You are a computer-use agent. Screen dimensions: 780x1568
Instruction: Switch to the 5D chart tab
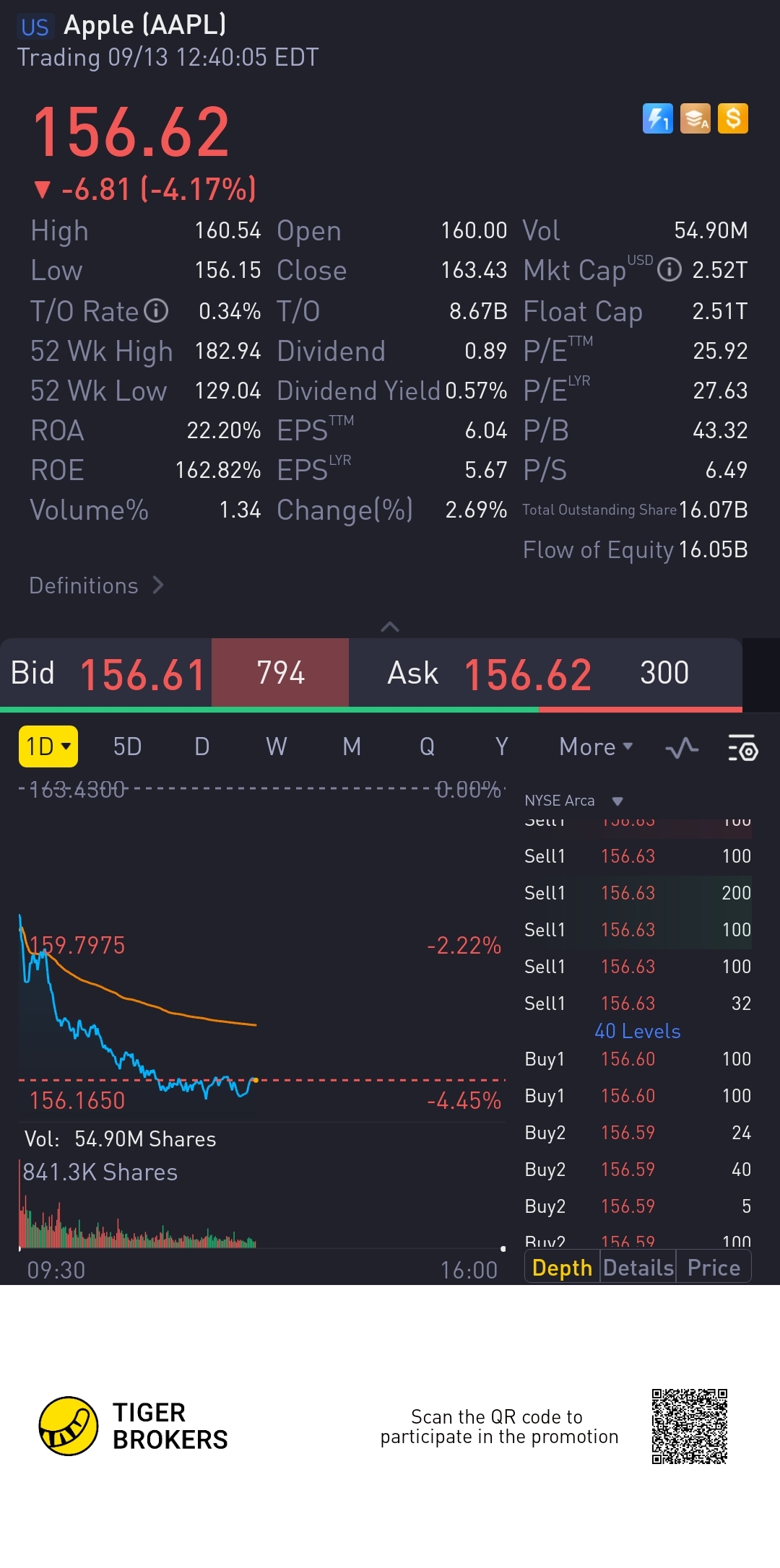click(x=127, y=746)
